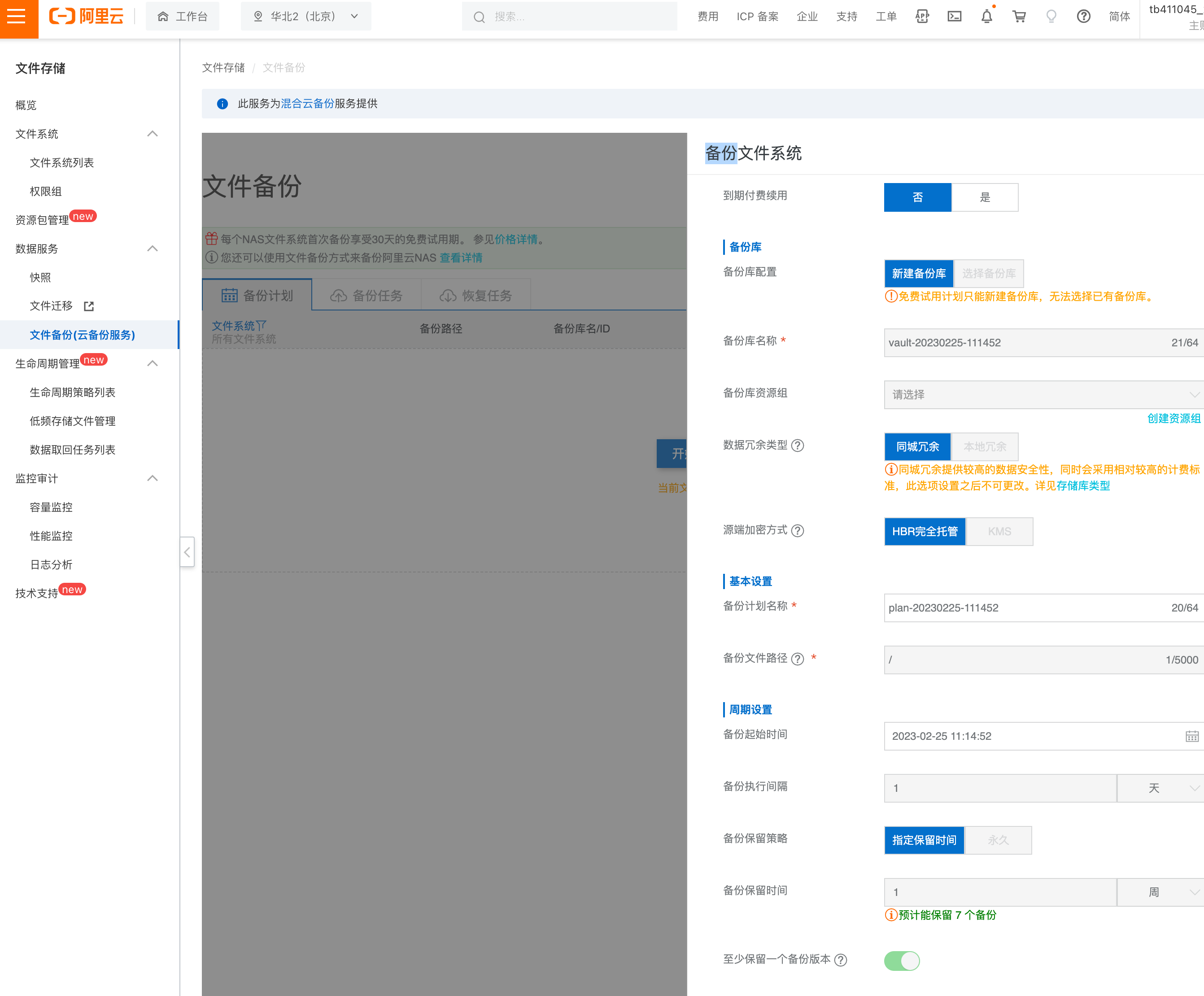Collapse sidebar with arrow handle
The height and width of the screenshot is (996, 1204).
187,551
